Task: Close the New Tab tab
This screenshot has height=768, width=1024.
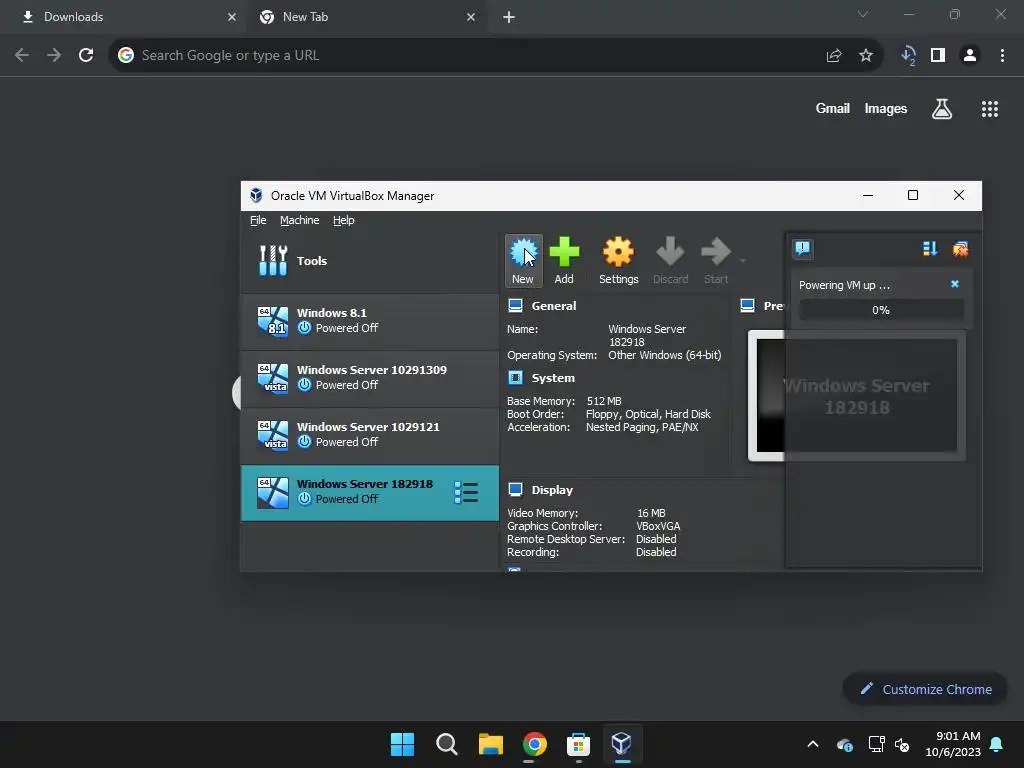Action: tap(471, 17)
